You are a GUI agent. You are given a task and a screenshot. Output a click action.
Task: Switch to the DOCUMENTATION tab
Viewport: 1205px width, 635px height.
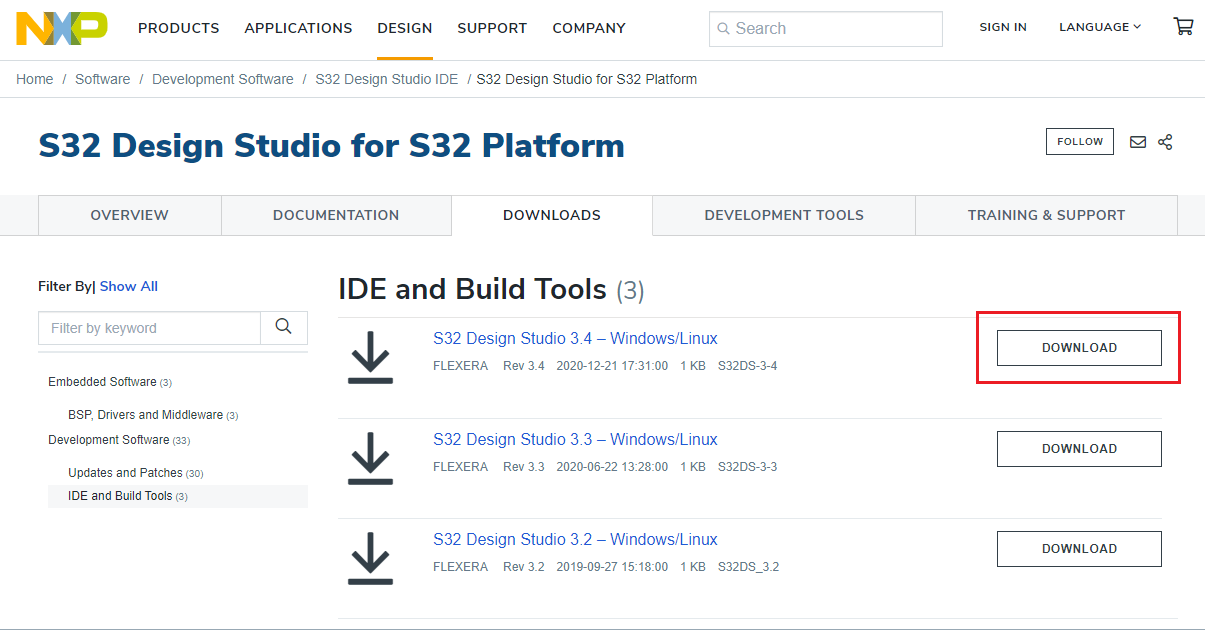336,215
